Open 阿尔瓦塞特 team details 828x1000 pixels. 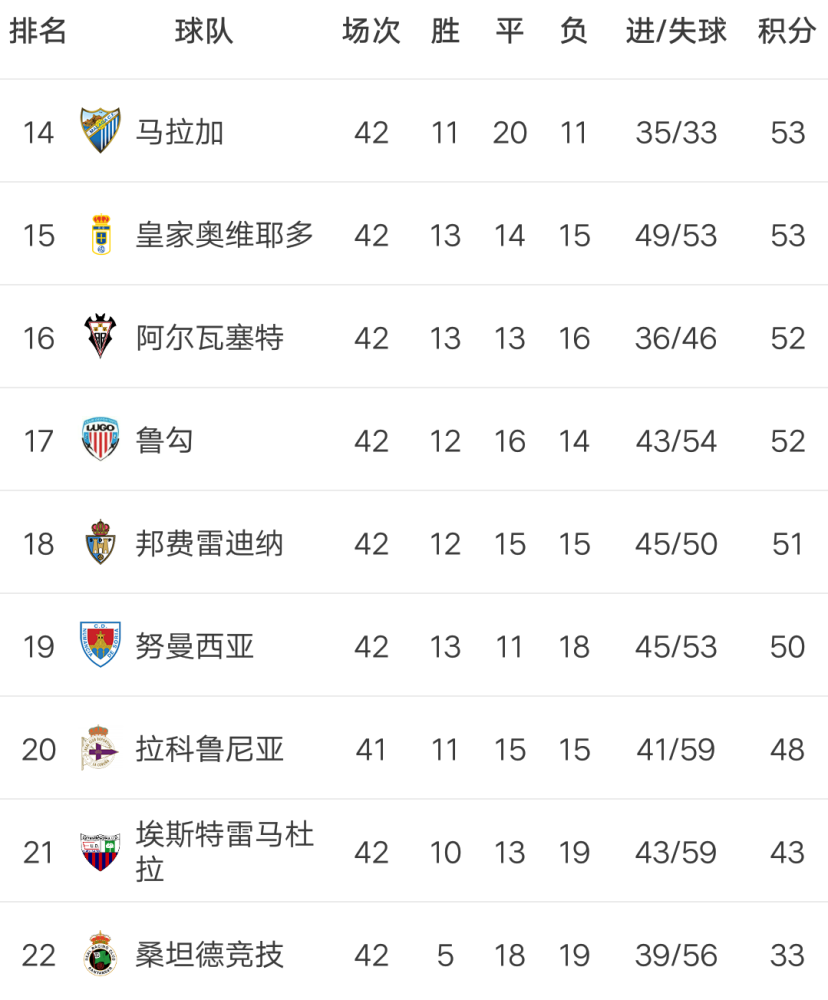click(x=209, y=338)
